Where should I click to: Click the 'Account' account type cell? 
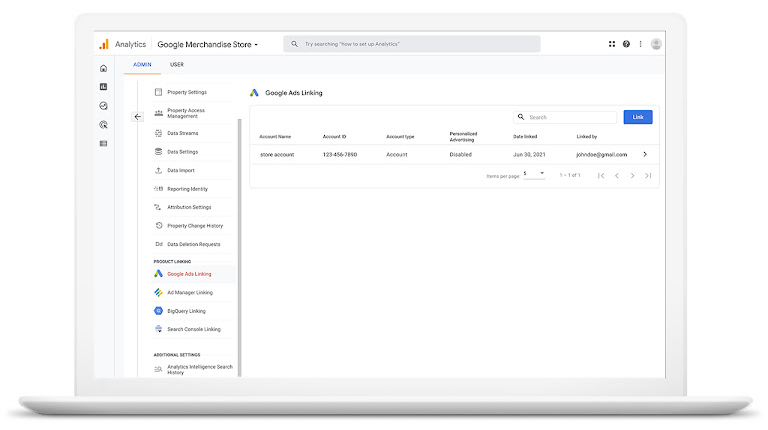pyautogui.click(x=397, y=155)
